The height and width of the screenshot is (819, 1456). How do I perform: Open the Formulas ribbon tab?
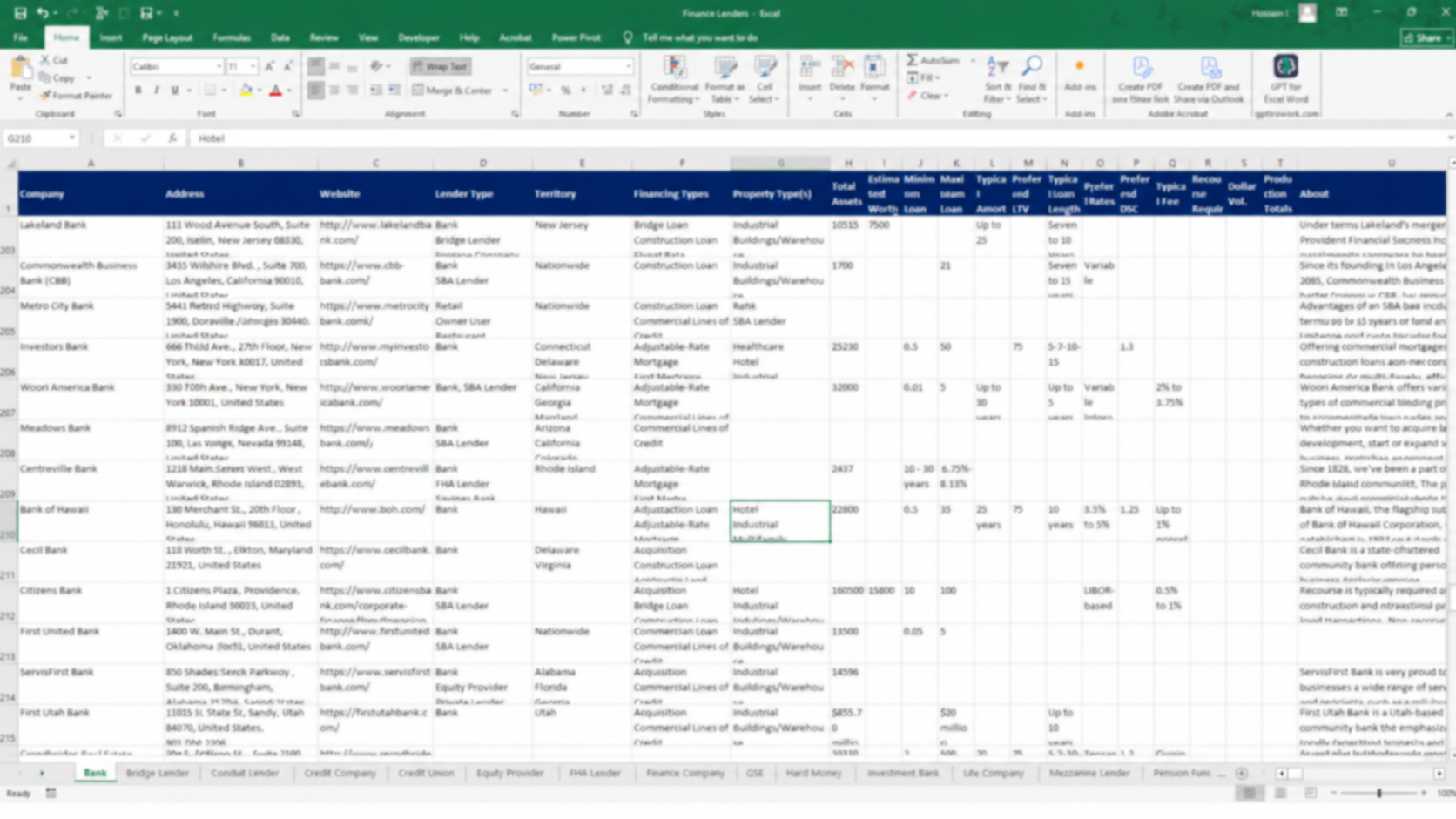point(231,37)
